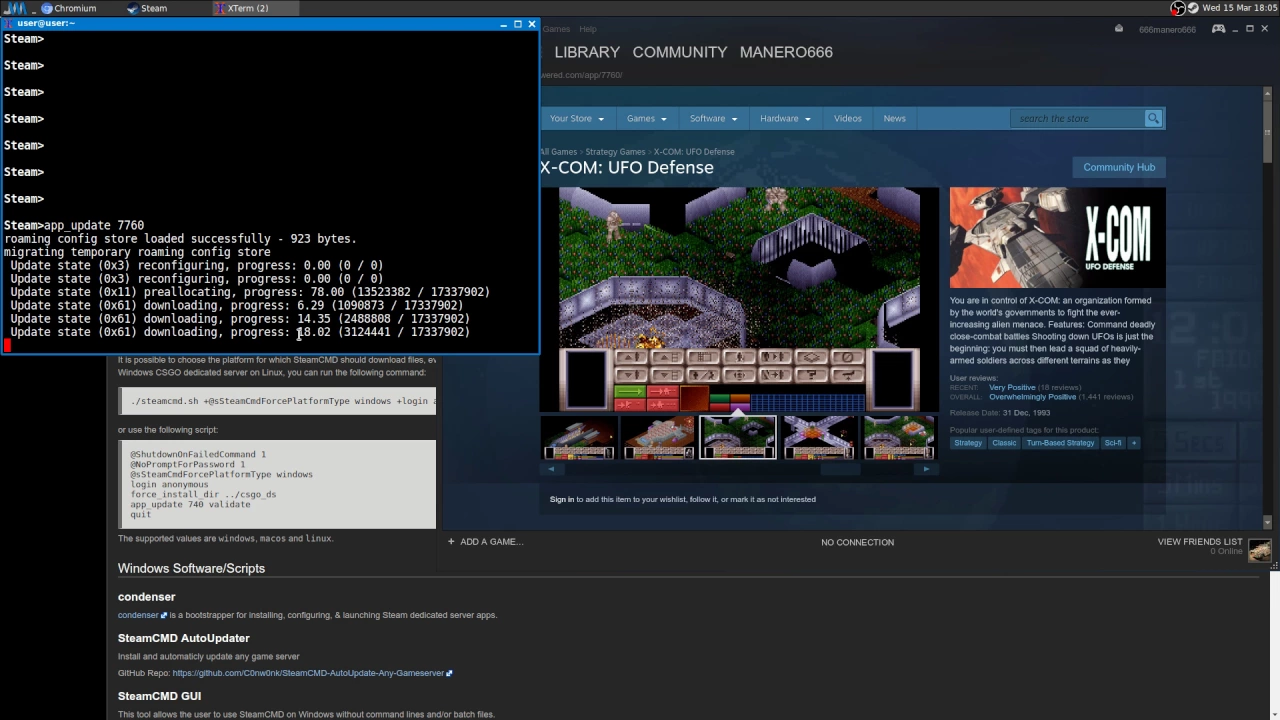This screenshot has height=720, width=1280.
Task: Click the OBS recording tray icon
Action: pos(1178,8)
